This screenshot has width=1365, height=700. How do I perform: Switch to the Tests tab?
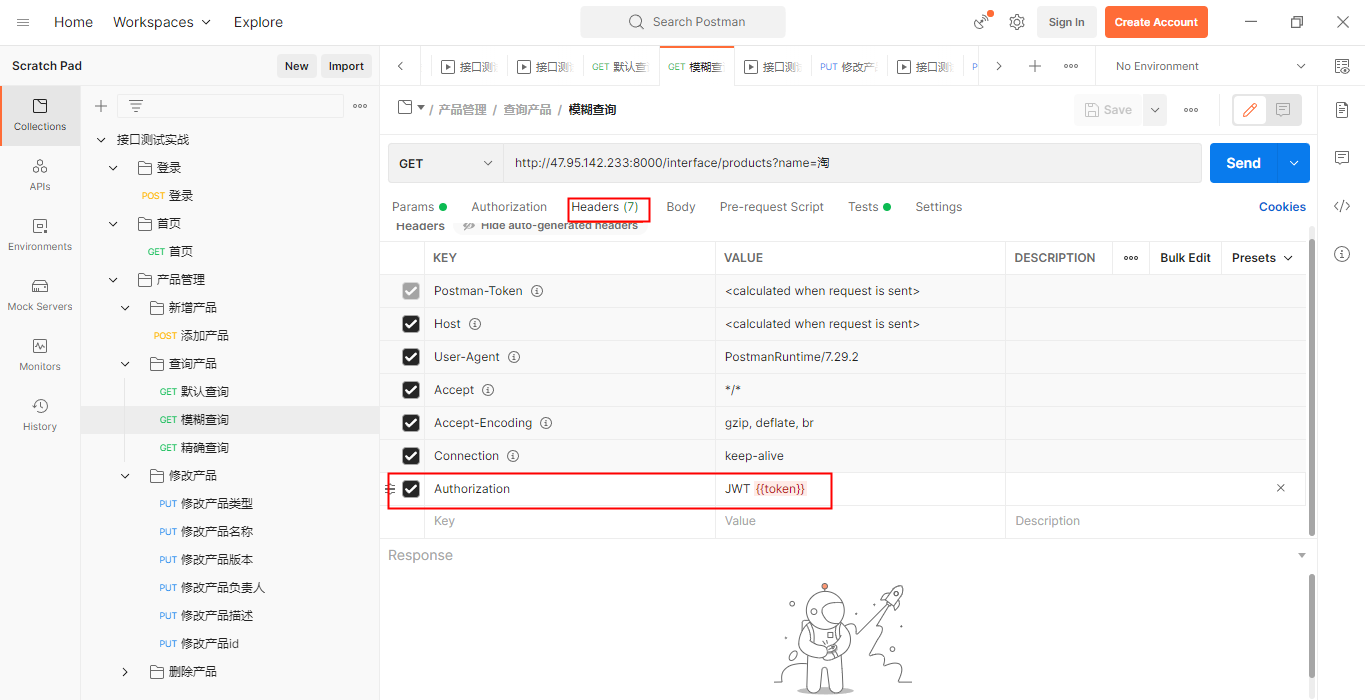tap(869, 207)
